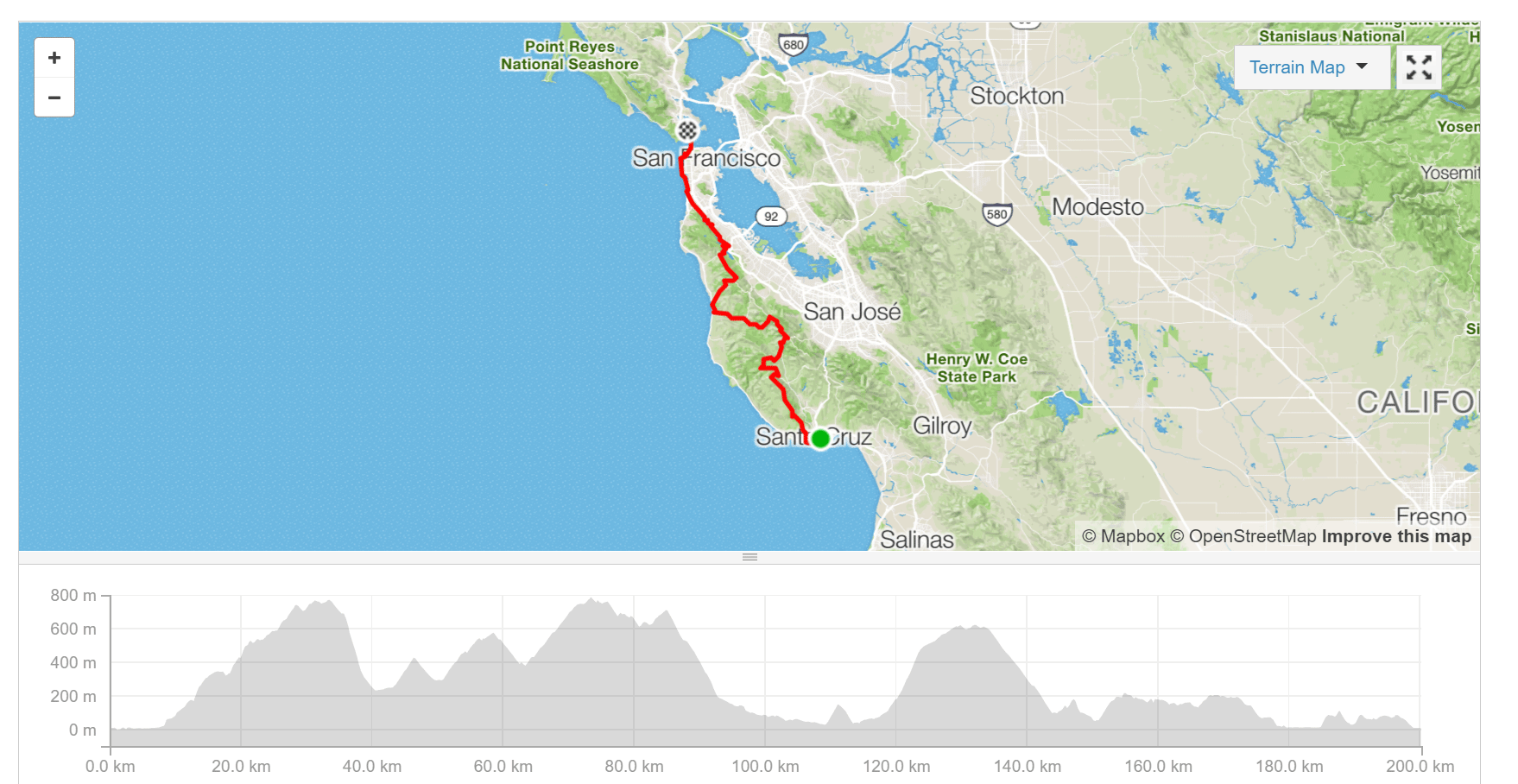Click the elevation chart at 100.0 km

pyautogui.click(x=765, y=715)
